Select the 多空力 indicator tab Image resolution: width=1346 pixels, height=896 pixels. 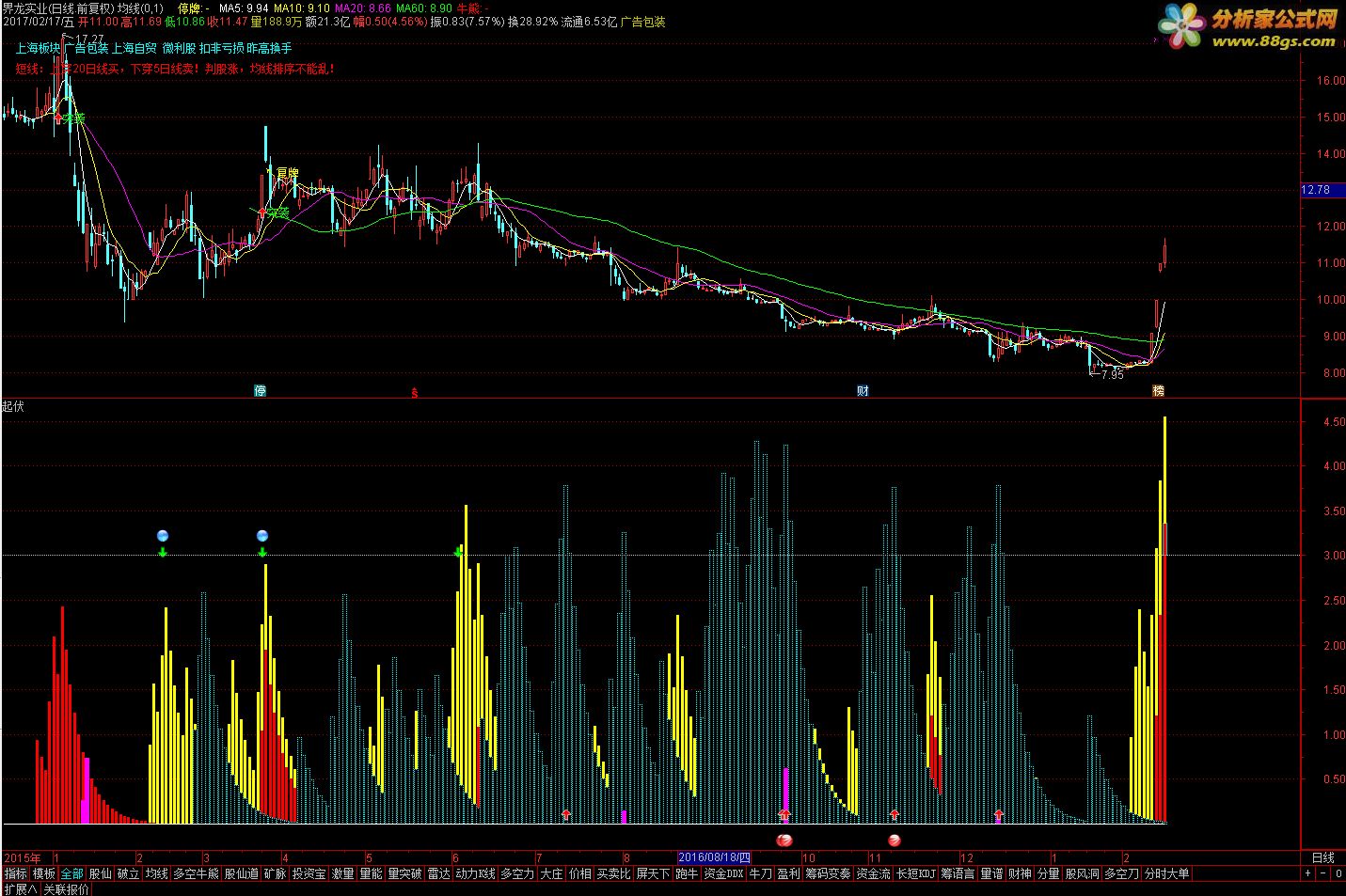tap(516, 873)
